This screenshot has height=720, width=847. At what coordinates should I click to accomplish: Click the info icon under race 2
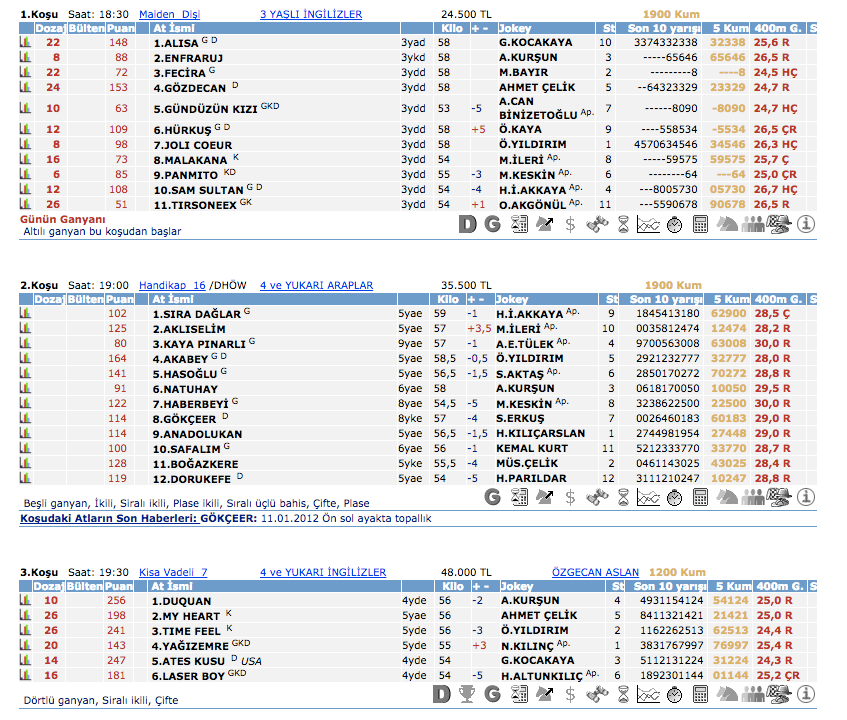[x=806, y=495]
